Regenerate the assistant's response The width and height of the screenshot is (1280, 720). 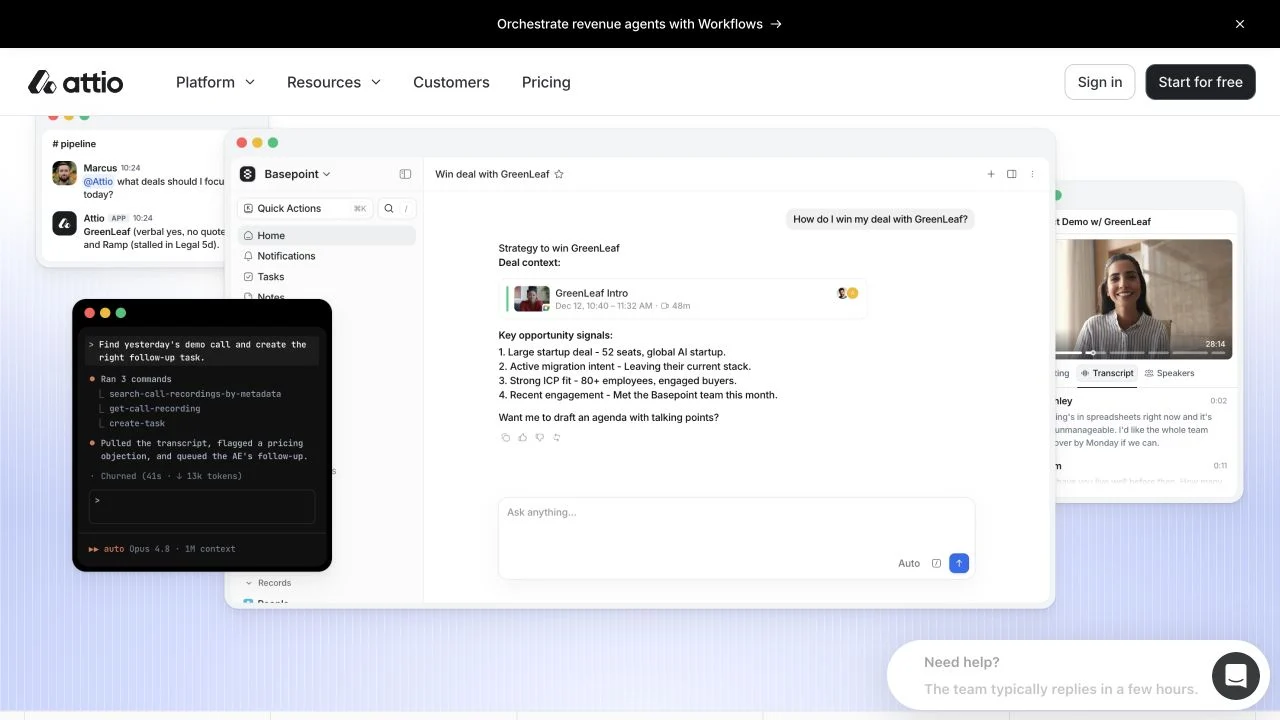coord(557,437)
